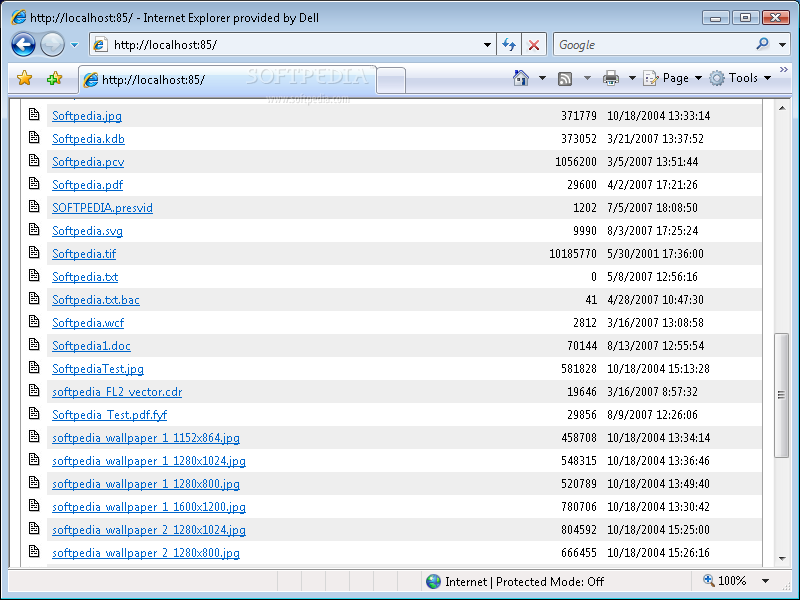Open softpedia_wallpaper_1_1600x1200.jpg link
The image size is (800, 600).
click(148, 507)
